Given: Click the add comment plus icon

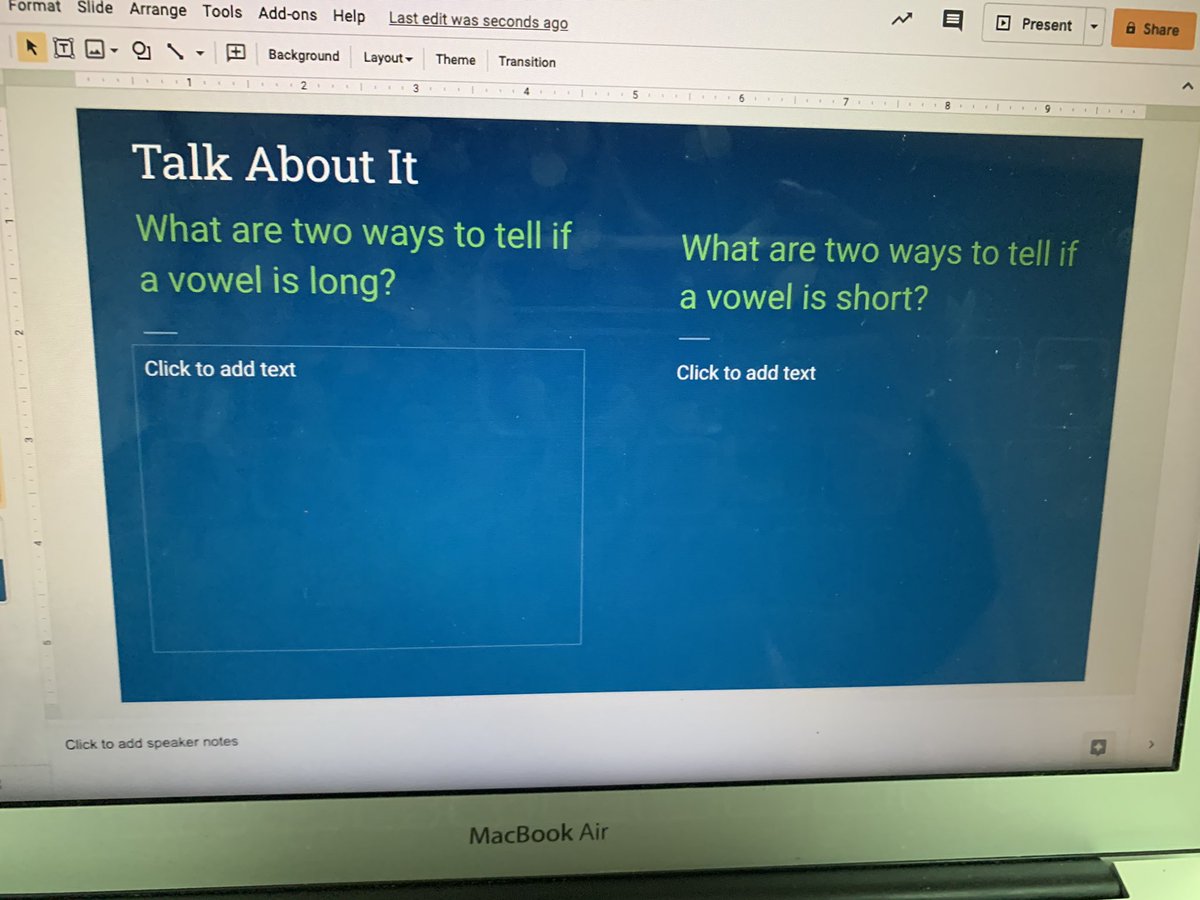Looking at the screenshot, I should [x=236, y=52].
